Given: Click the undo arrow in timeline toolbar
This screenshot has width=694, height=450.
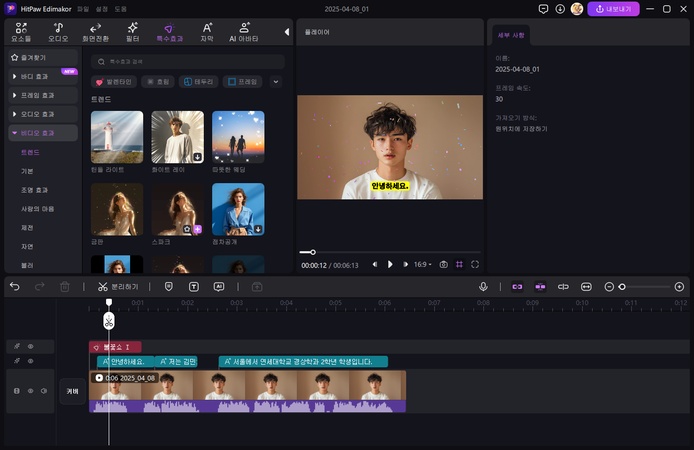Looking at the screenshot, I should coord(14,286).
